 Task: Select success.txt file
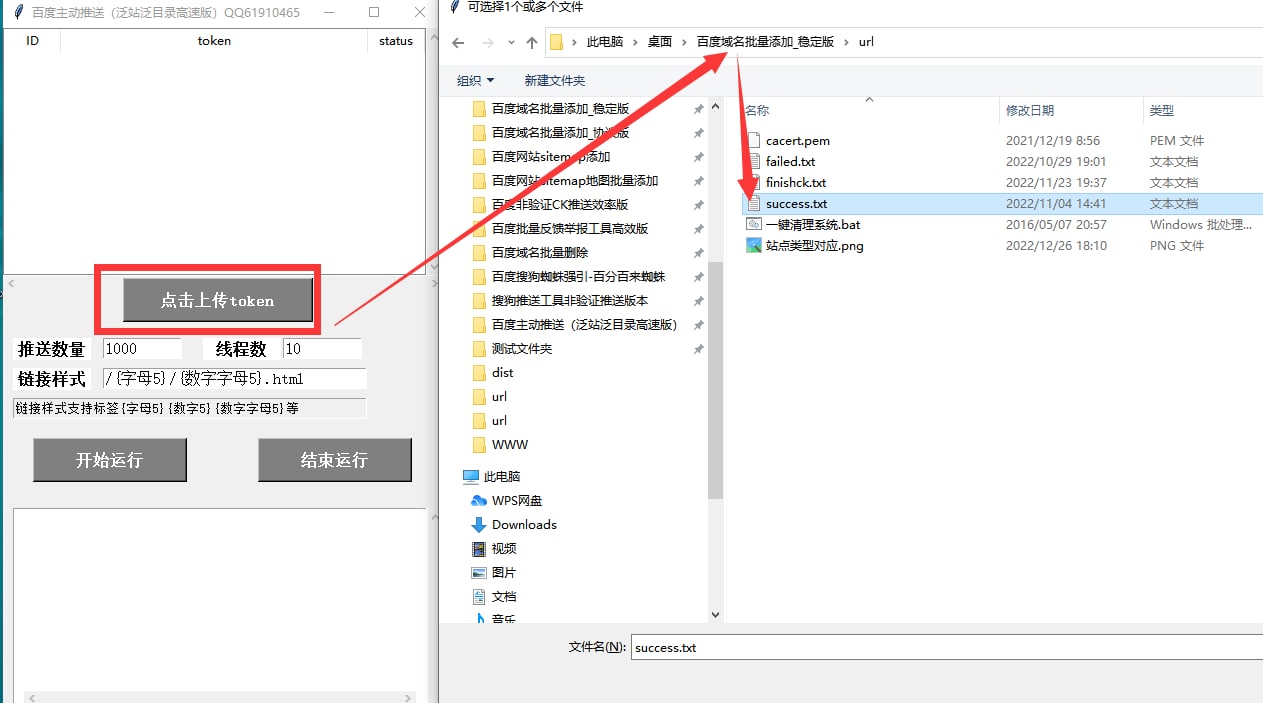coord(1000,203)
